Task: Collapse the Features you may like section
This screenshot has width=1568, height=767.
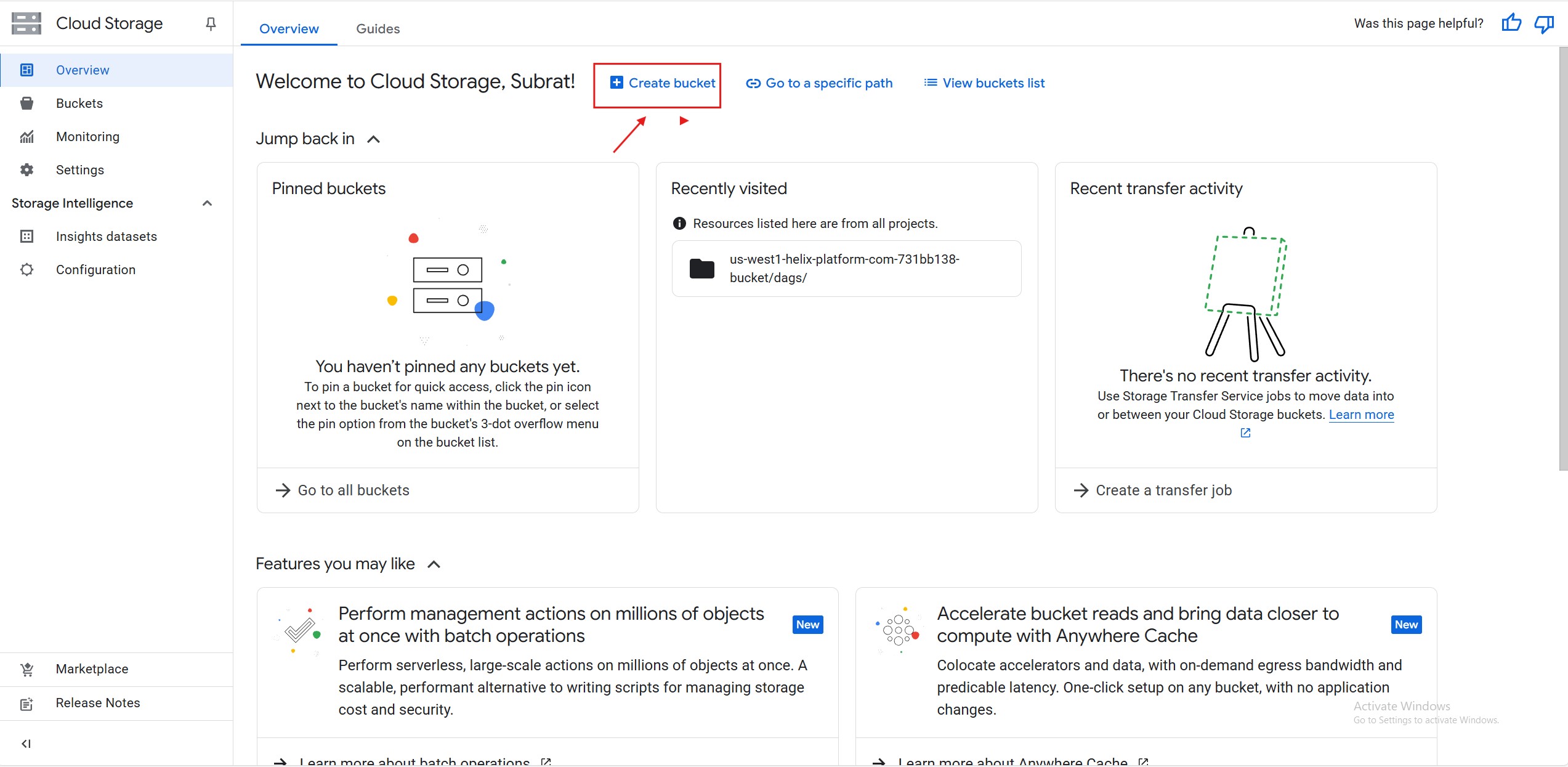Action: point(434,564)
